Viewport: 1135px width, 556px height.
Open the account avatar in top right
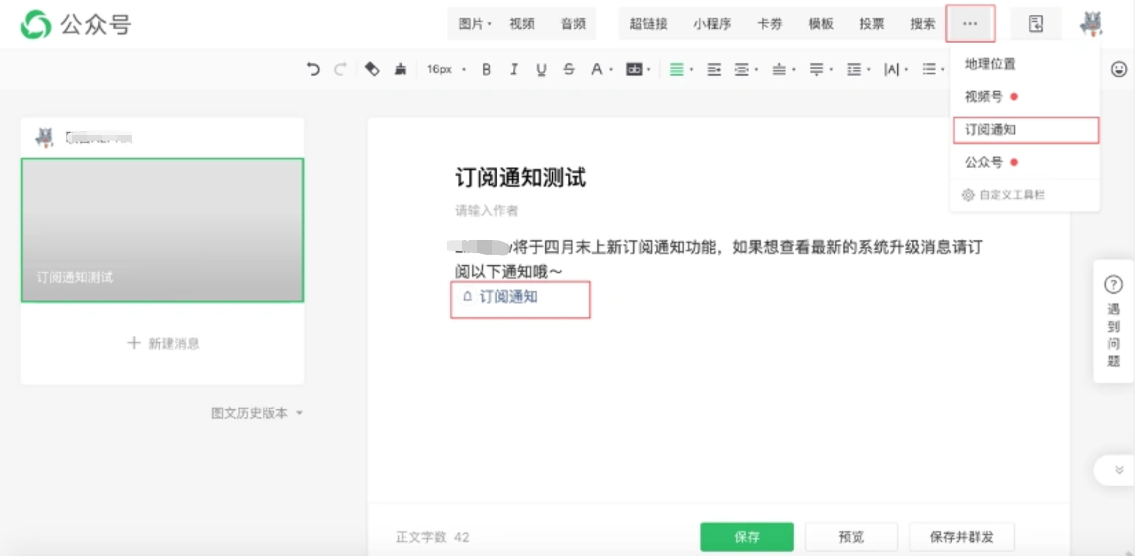[x=1091, y=24]
